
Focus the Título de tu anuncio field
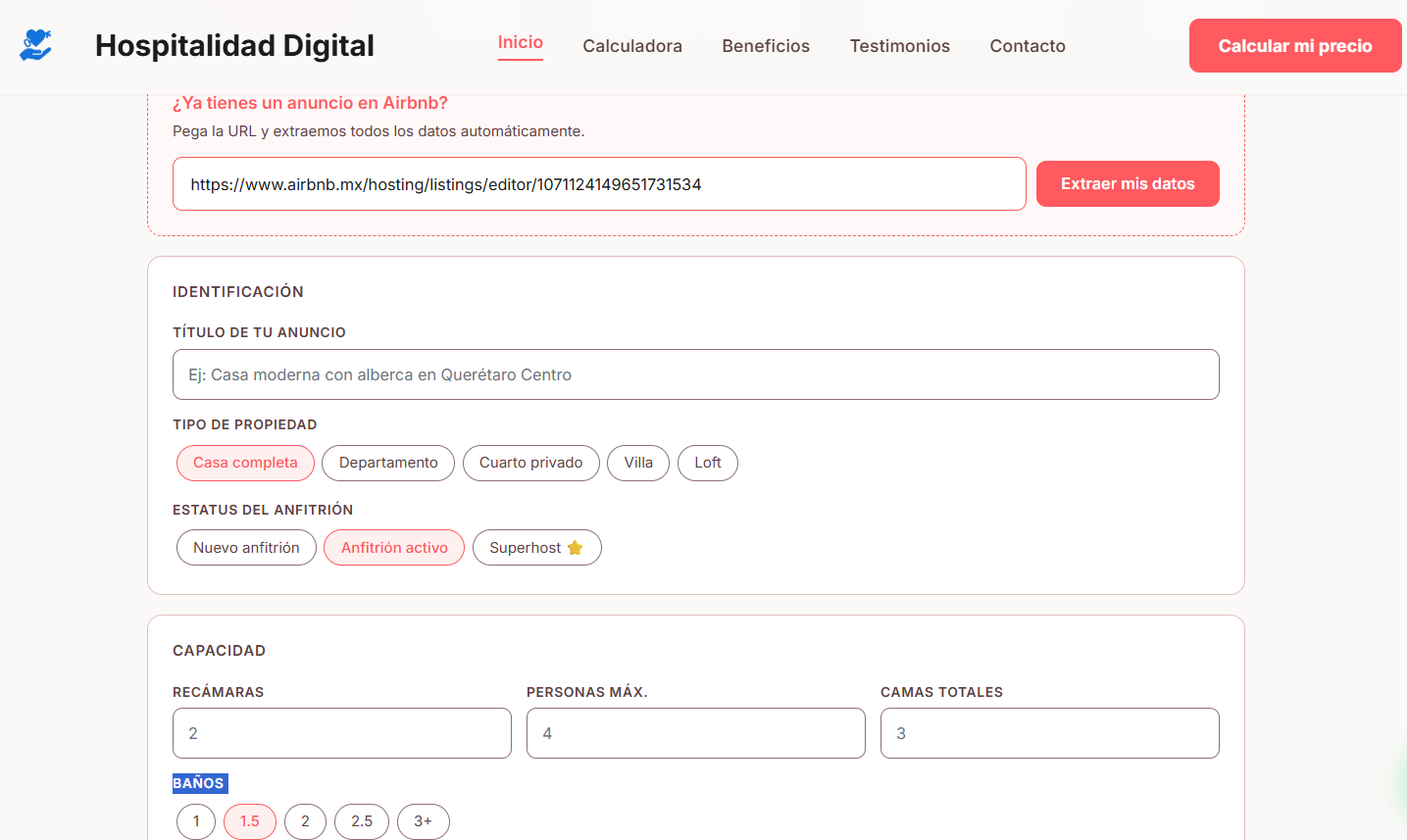point(696,374)
